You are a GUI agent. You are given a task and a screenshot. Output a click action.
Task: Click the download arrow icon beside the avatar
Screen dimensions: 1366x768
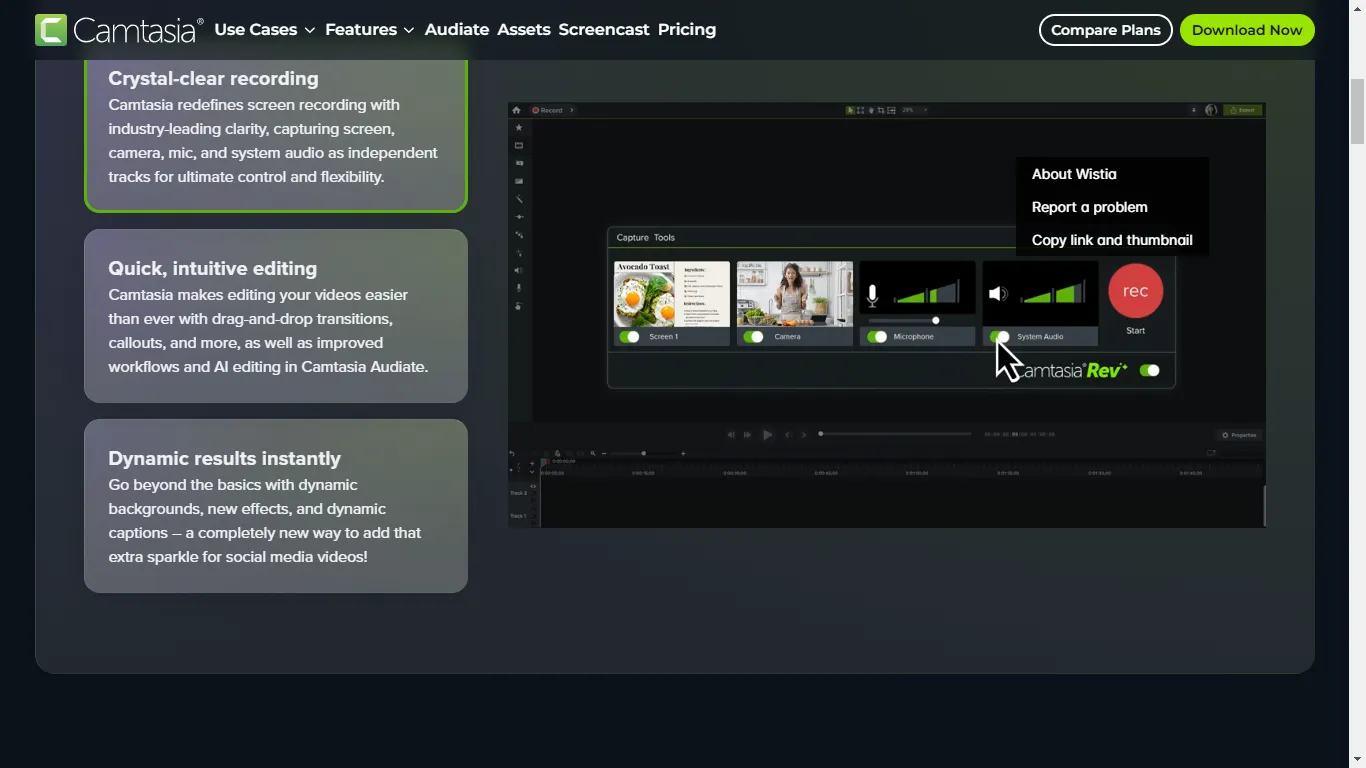(1194, 110)
